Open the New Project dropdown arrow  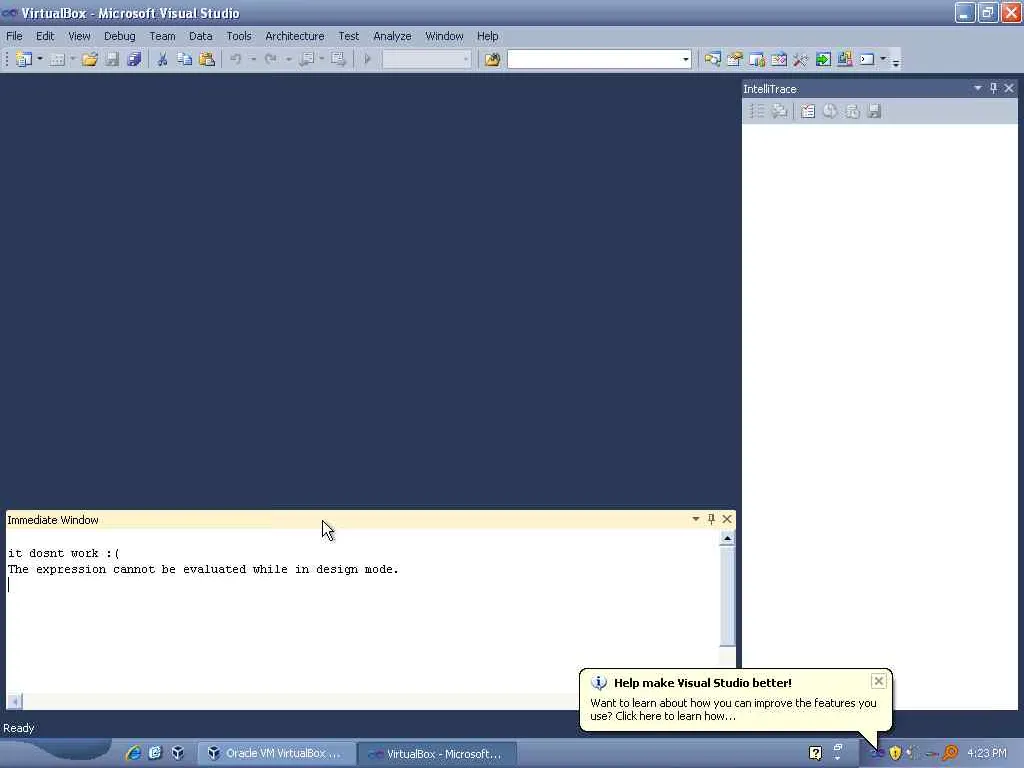pos(40,59)
